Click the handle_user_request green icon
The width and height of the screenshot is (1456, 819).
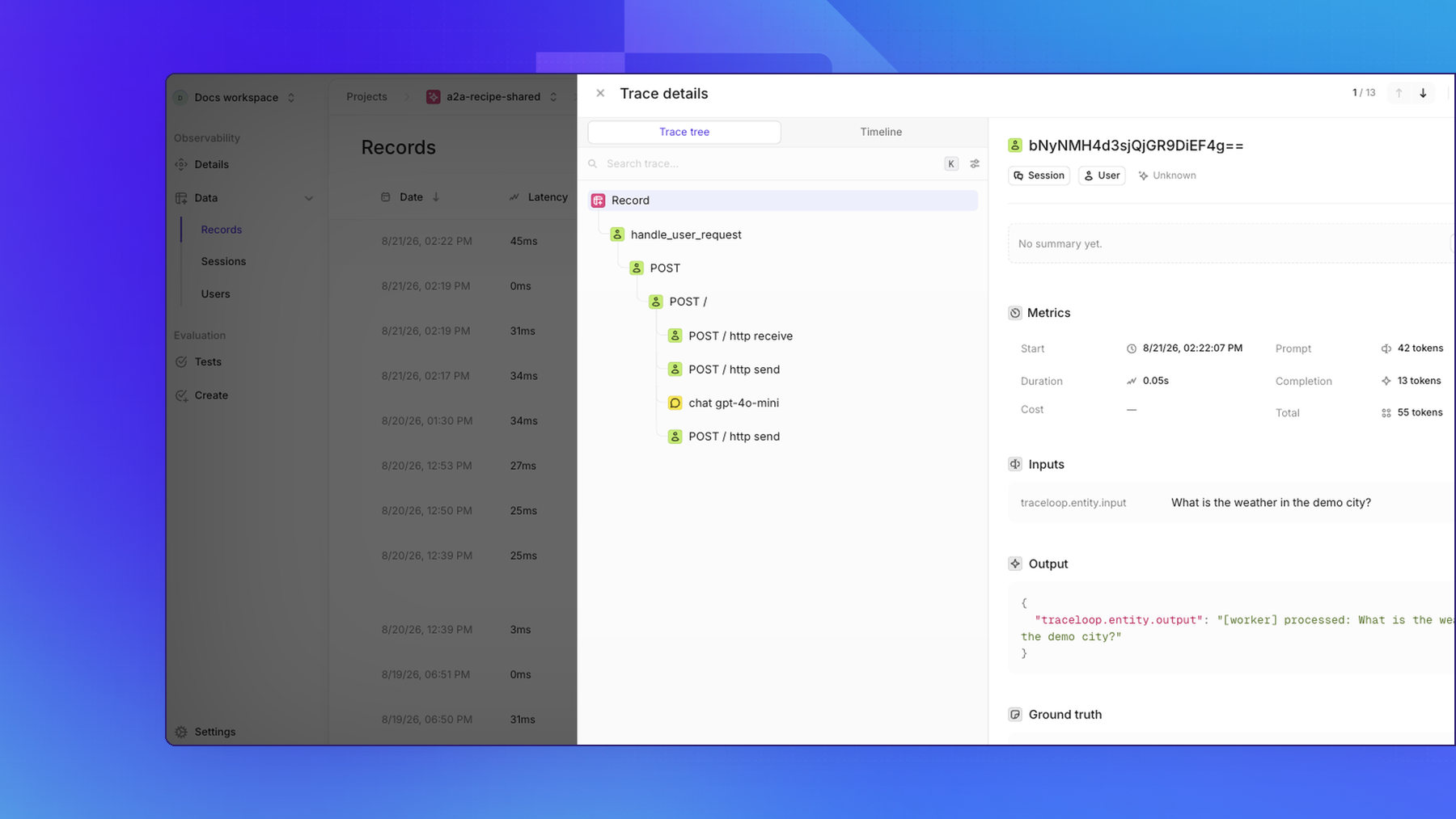point(617,234)
